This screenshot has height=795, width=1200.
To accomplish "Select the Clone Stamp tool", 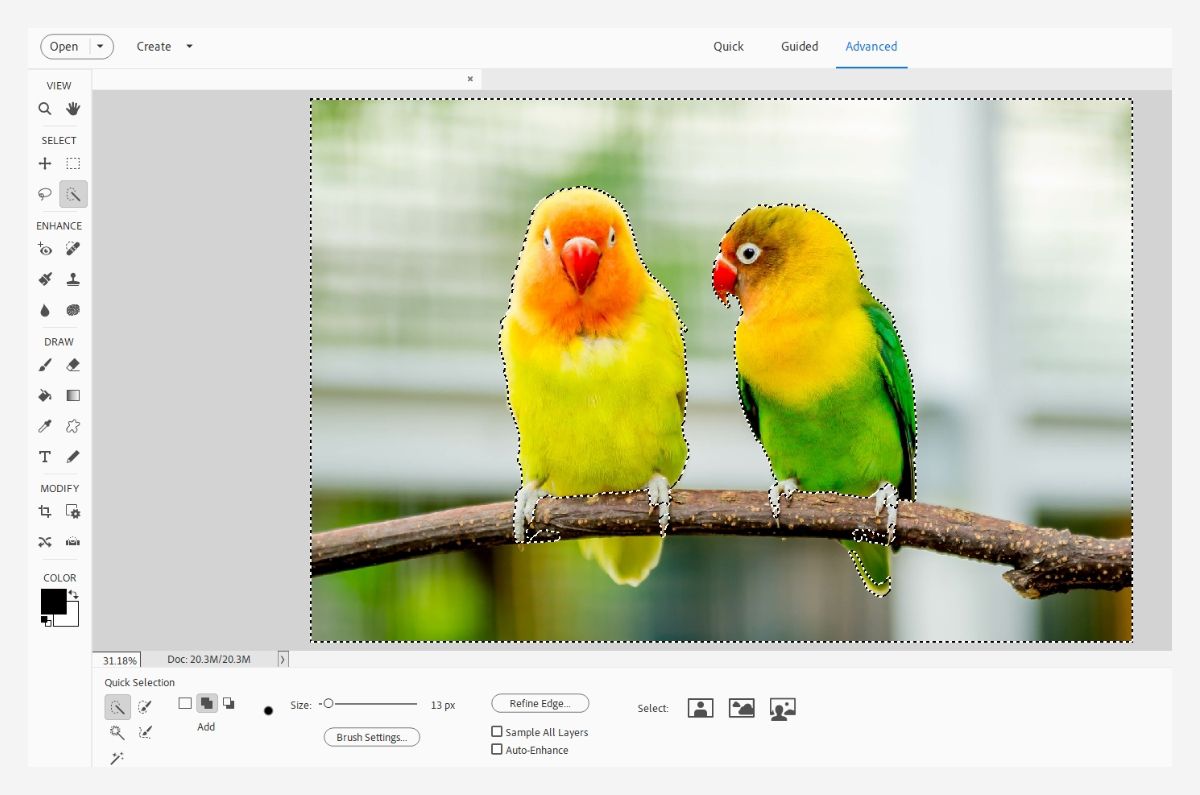I will click(73, 280).
